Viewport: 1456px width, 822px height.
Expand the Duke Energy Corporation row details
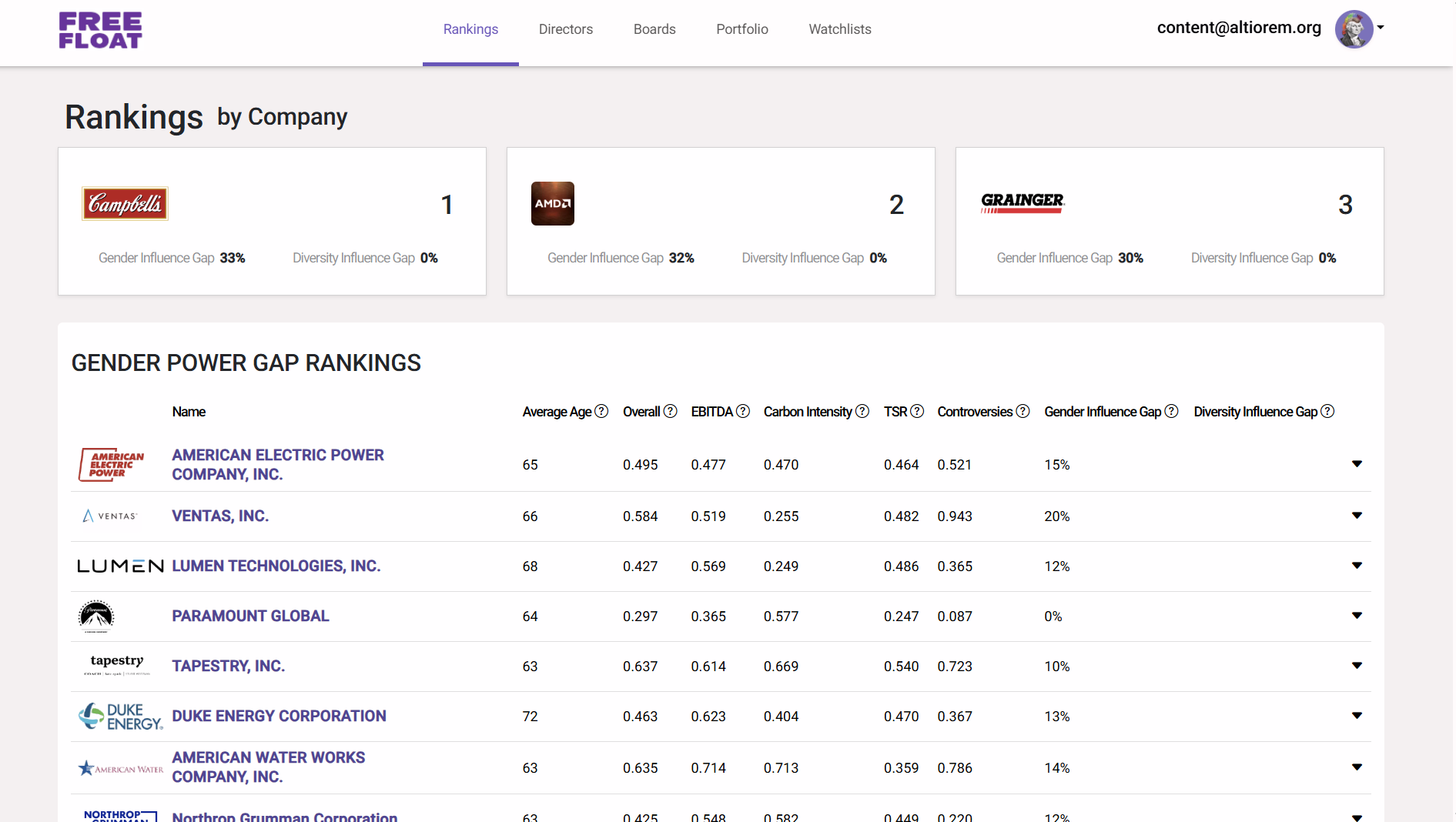point(1357,716)
